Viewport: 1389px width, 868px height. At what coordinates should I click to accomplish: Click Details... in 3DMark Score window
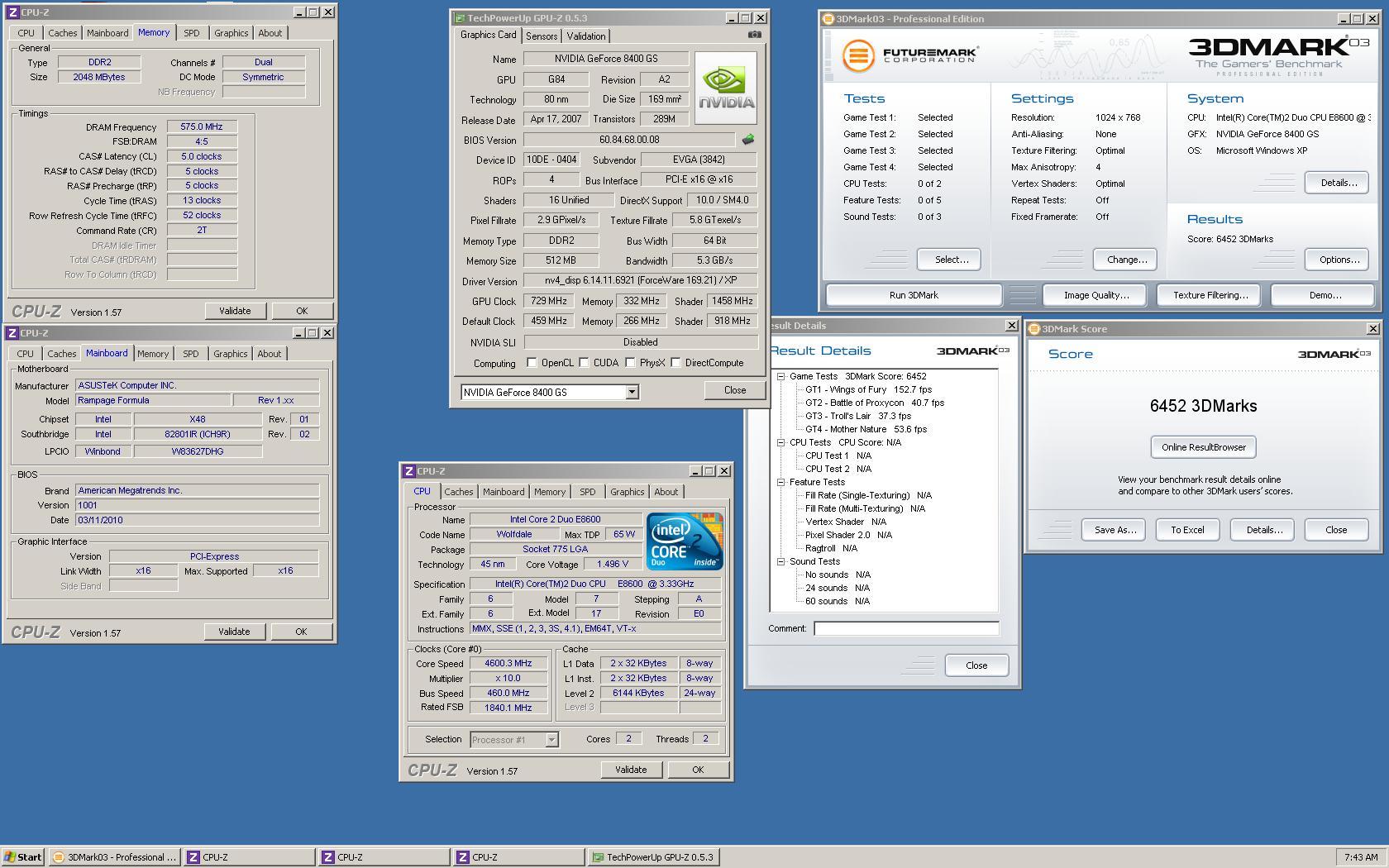(x=1263, y=530)
